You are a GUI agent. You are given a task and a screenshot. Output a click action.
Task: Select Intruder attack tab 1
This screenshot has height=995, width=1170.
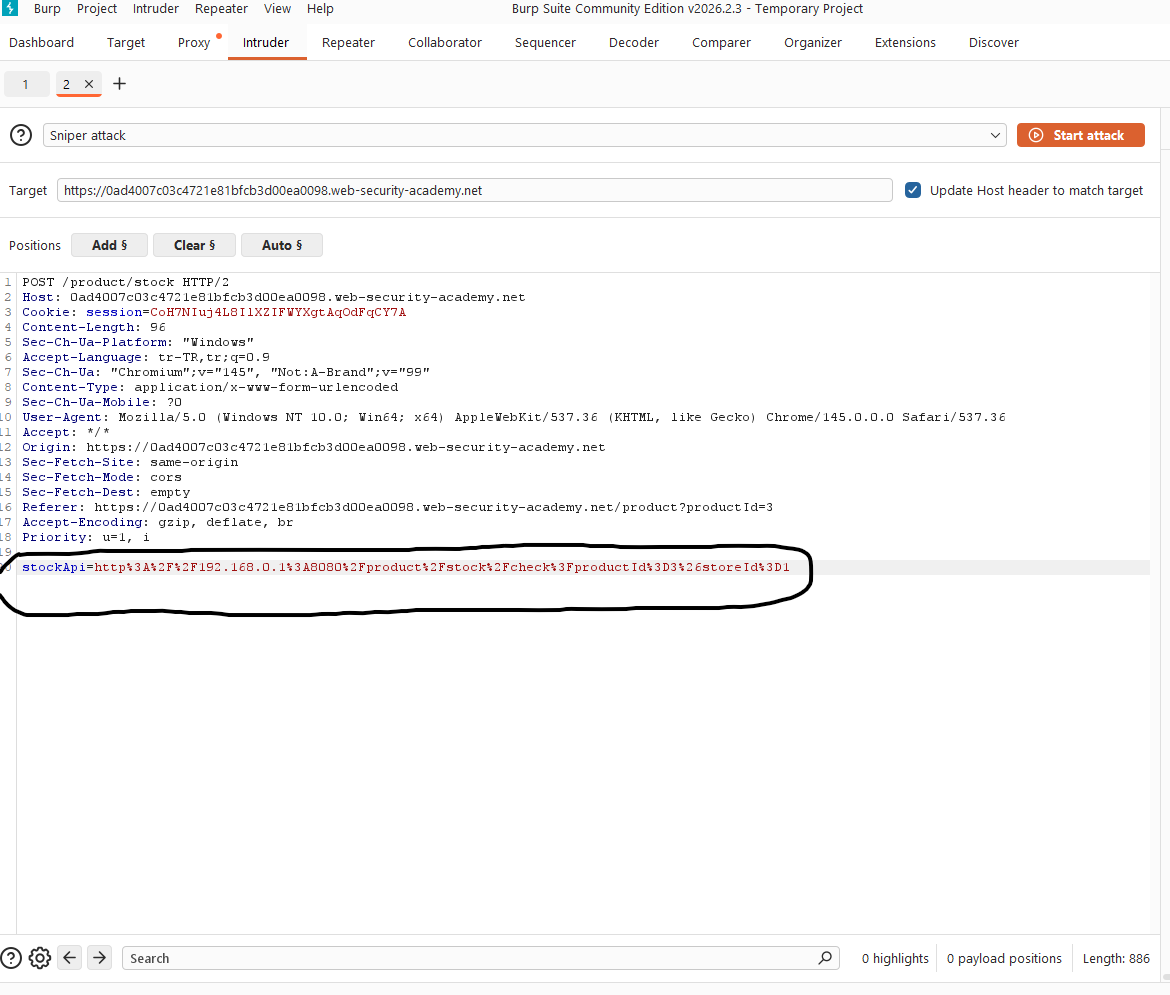(26, 84)
